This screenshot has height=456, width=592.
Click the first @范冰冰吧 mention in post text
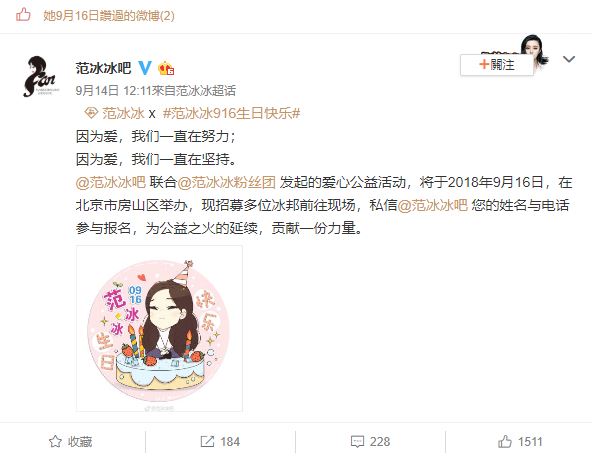pyautogui.click(x=111, y=182)
